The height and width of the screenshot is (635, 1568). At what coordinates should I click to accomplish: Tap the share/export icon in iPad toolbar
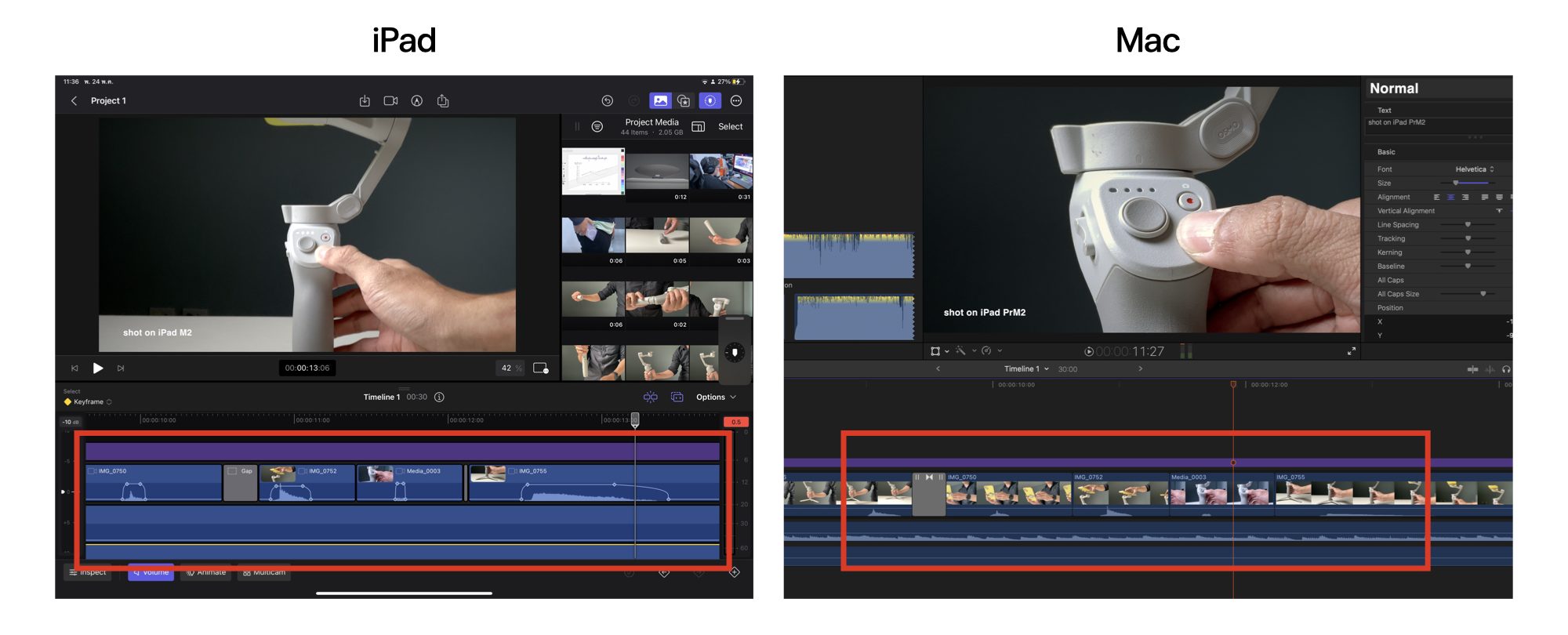pyautogui.click(x=443, y=101)
